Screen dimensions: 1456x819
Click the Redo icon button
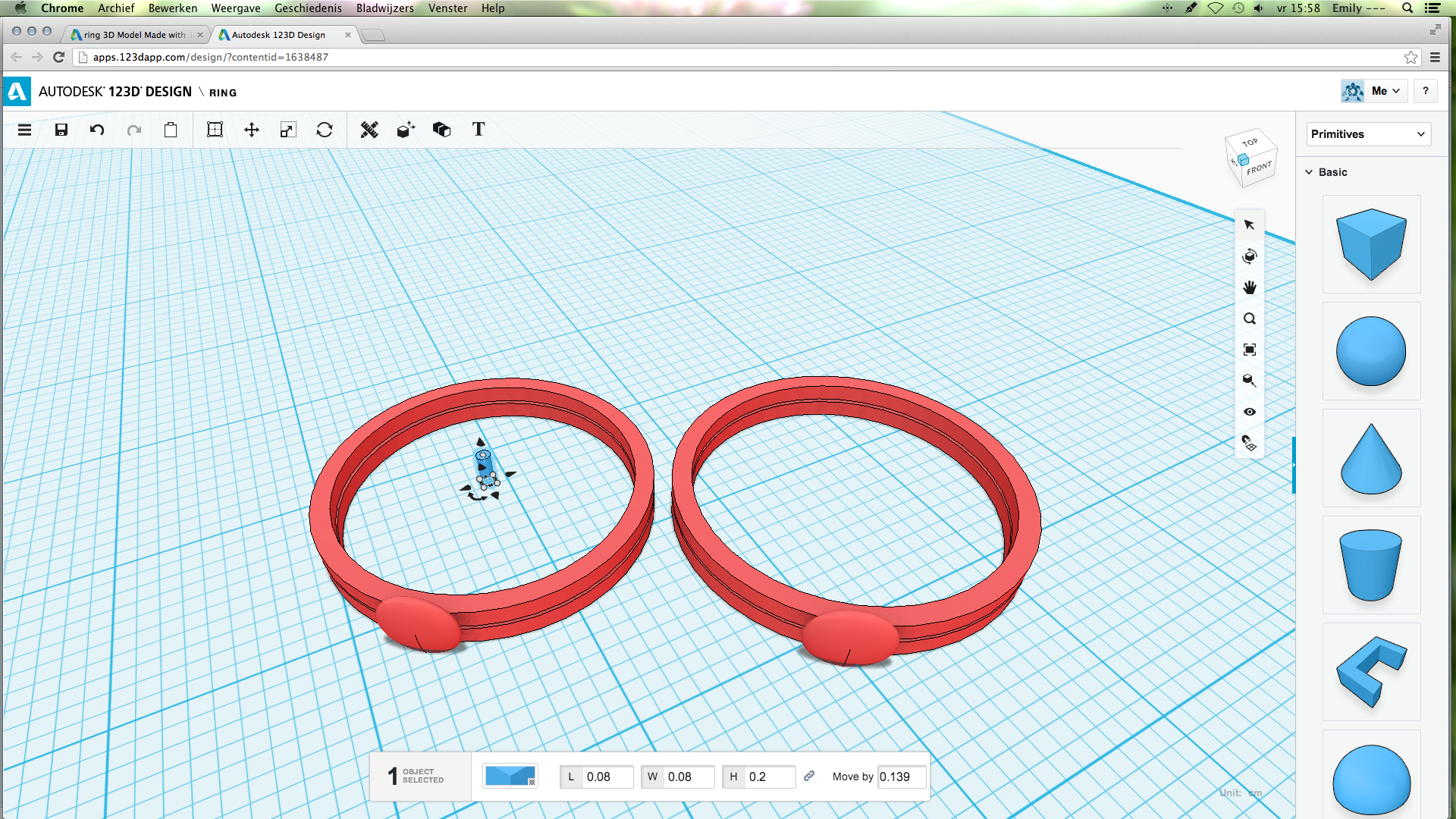pos(134,129)
